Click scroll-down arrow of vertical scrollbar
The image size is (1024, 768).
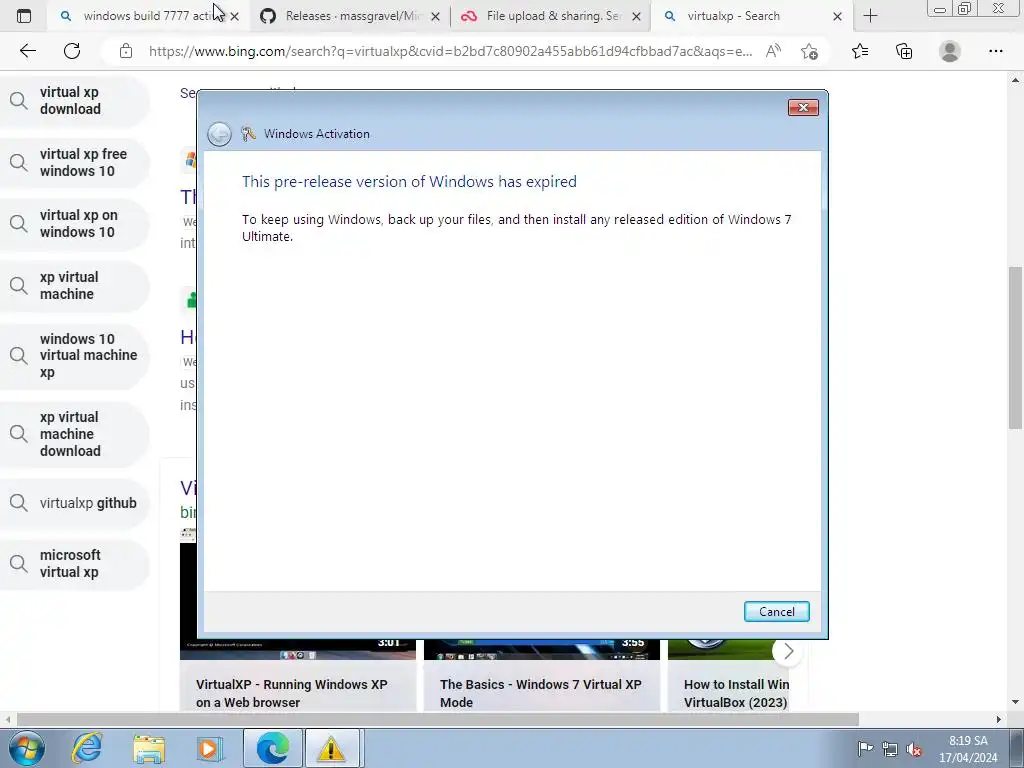tap(1015, 703)
